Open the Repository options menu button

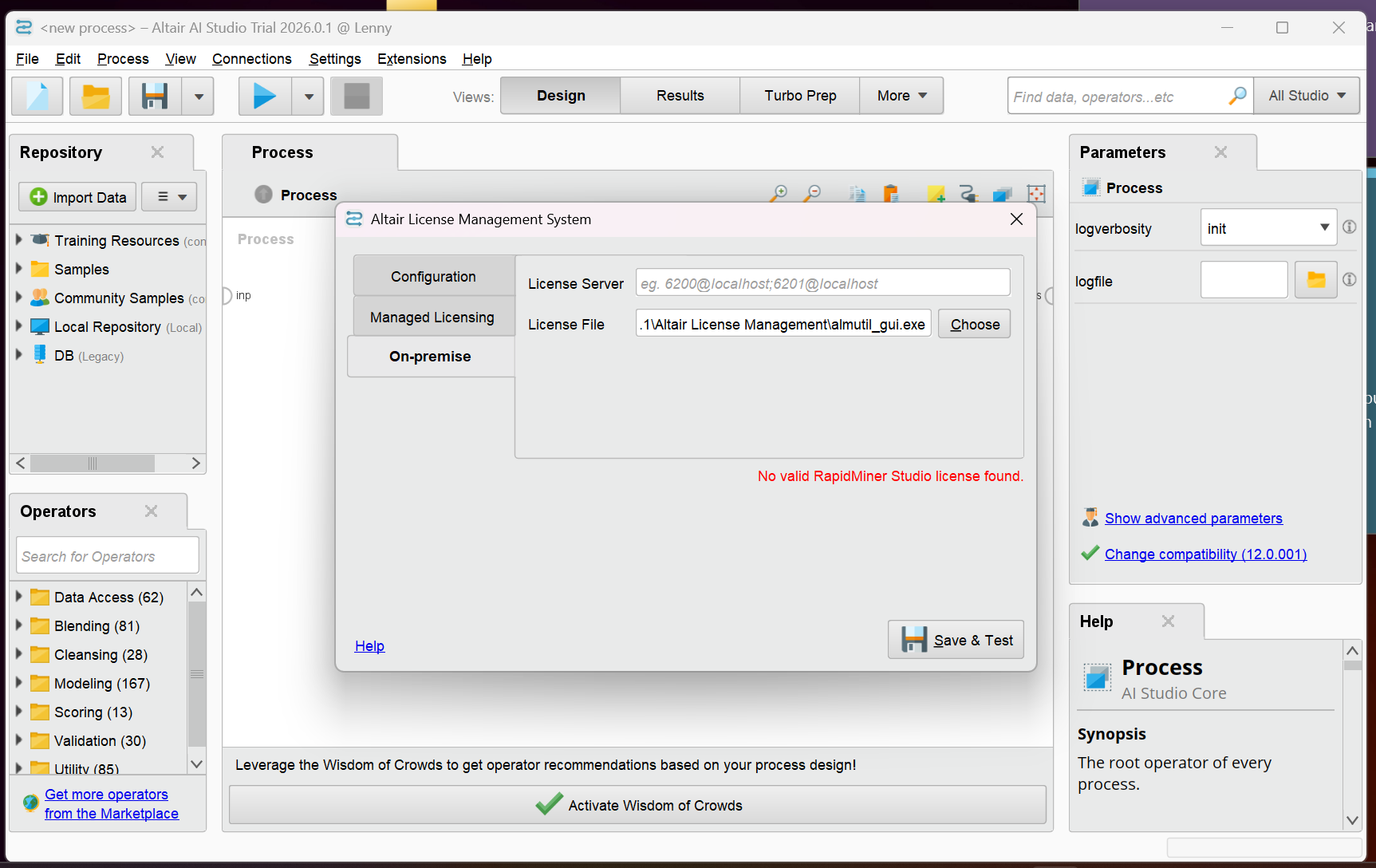(169, 196)
